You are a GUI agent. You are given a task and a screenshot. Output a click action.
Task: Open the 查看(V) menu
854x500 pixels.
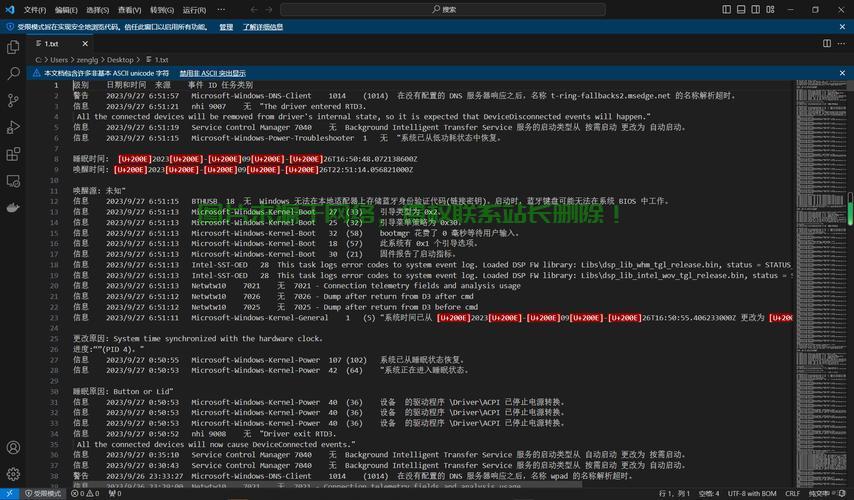point(129,10)
